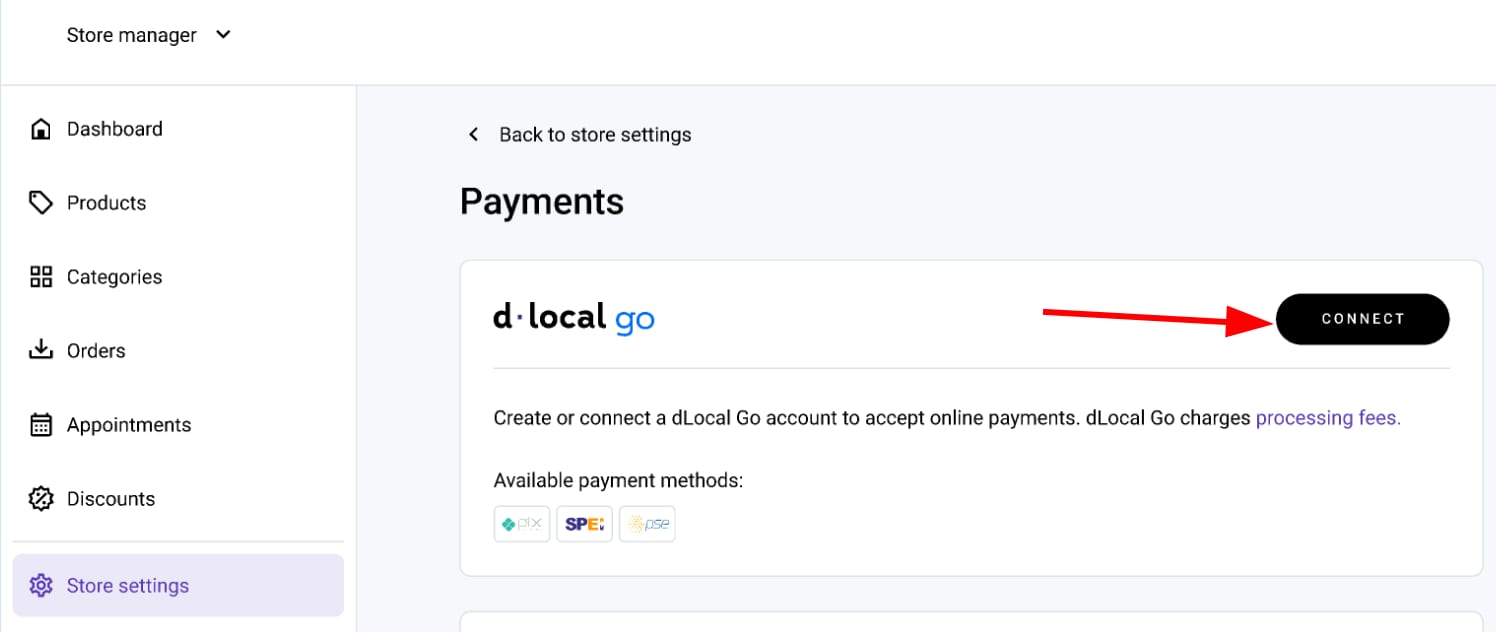1496x632 pixels.
Task: Click the back chevron arrow icon
Action: (474, 135)
